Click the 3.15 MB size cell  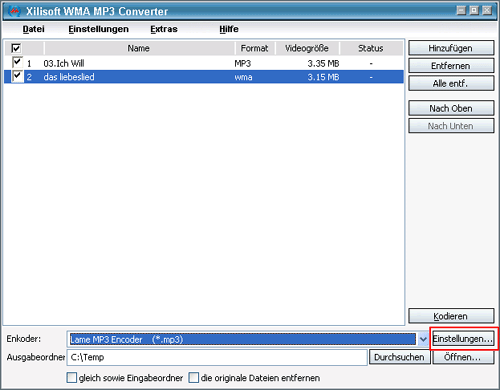[323, 77]
